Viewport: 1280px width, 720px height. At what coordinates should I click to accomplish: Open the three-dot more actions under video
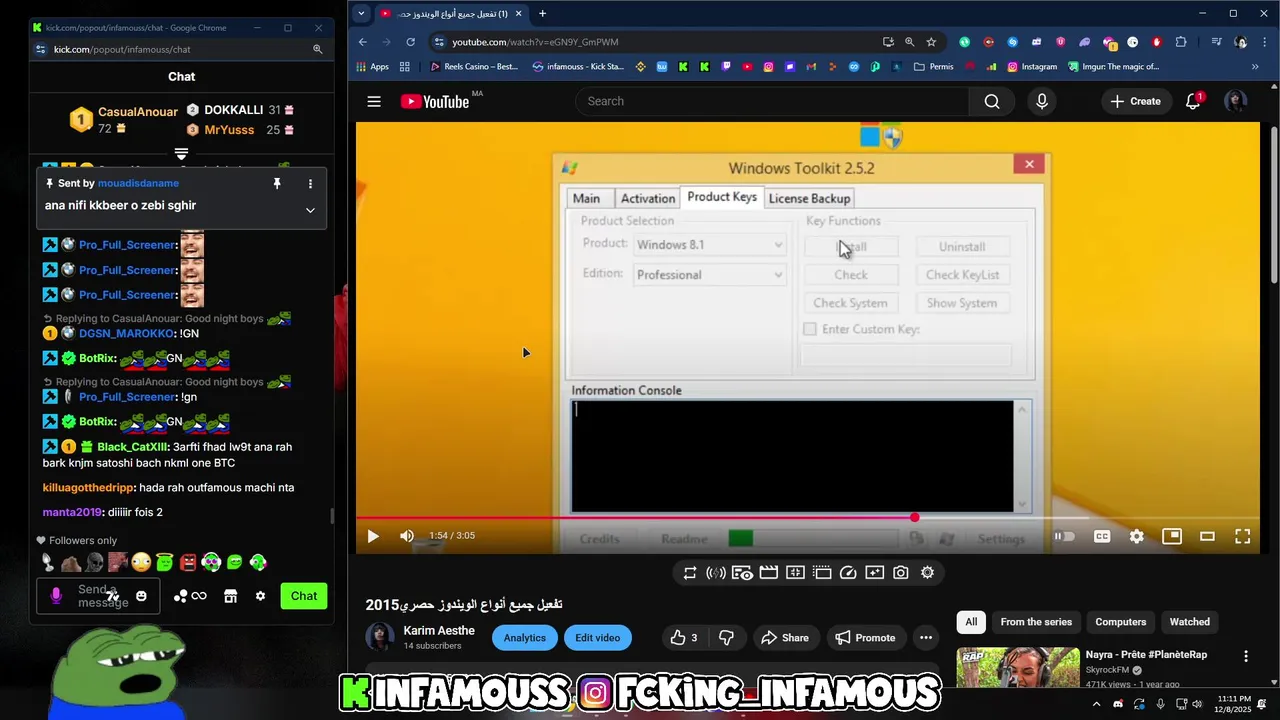click(926, 638)
